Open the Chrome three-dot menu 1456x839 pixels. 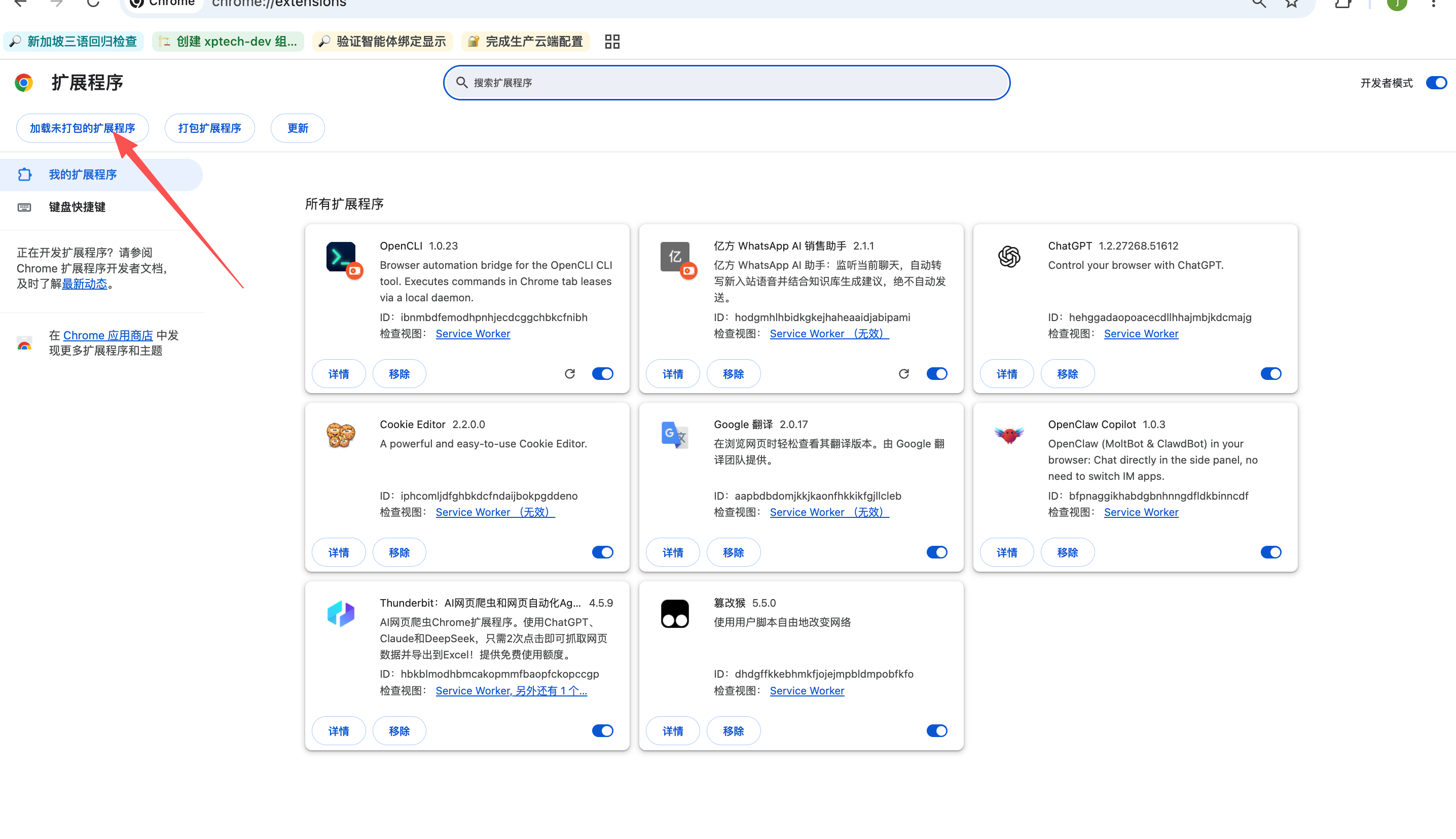1434,4
